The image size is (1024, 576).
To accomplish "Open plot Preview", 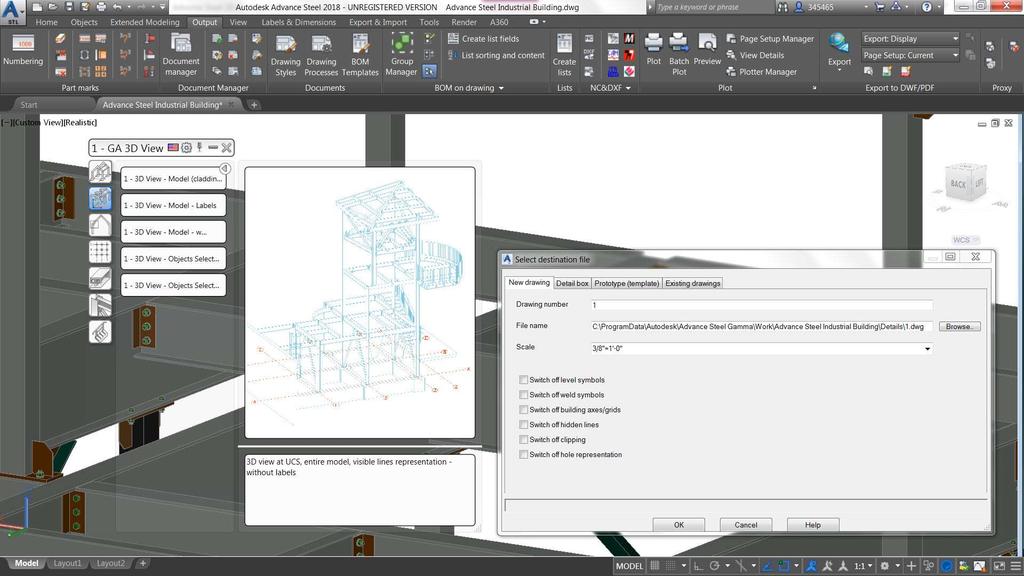I will [x=707, y=49].
